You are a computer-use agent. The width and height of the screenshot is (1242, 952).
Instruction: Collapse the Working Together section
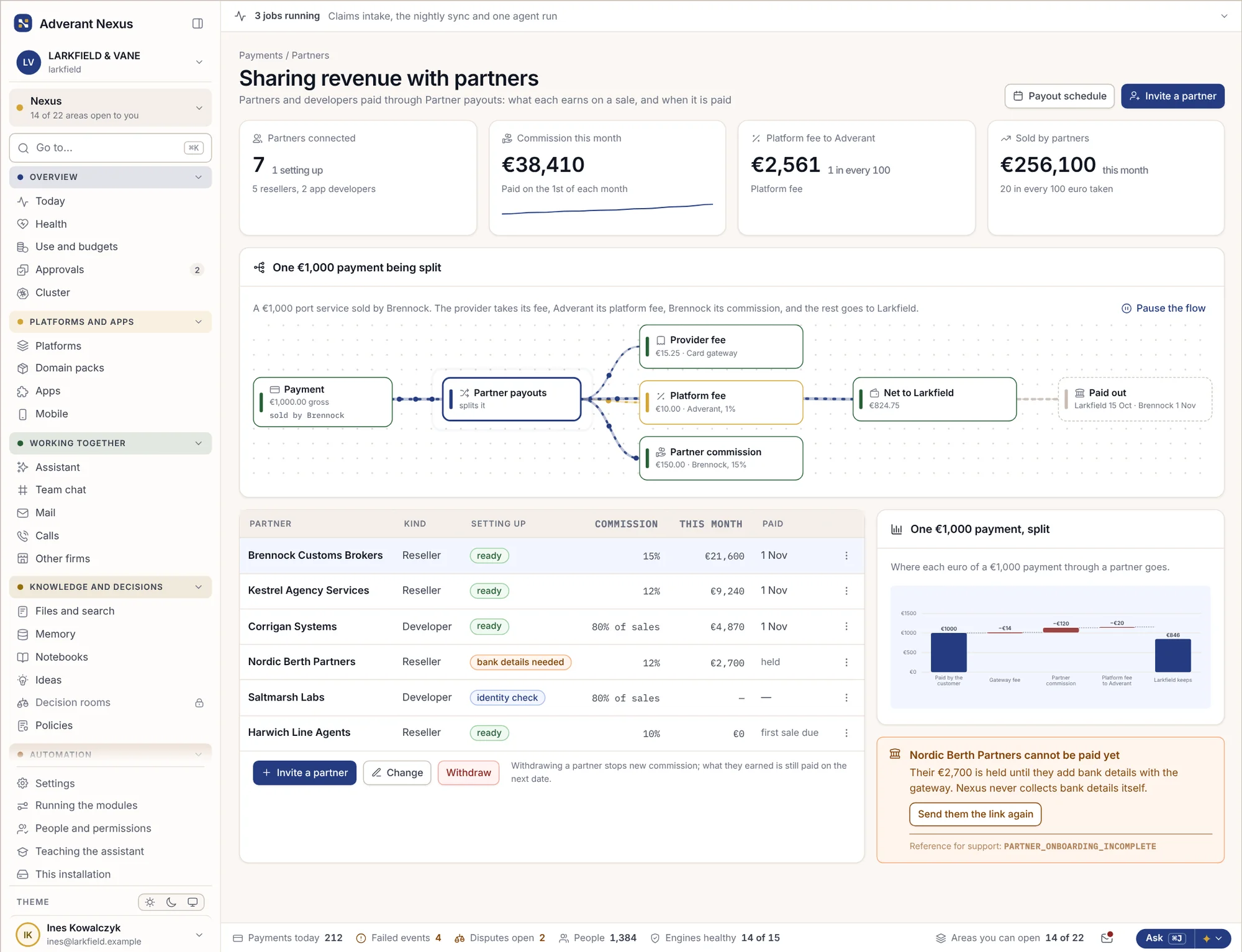point(111,443)
